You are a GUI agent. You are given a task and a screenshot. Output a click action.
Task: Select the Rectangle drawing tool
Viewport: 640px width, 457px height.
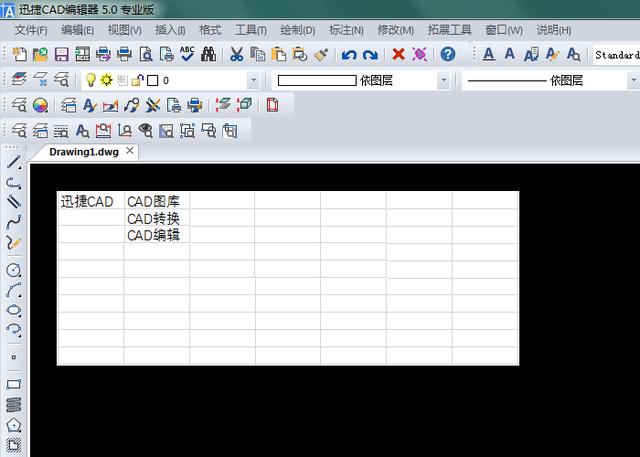click(14, 383)
